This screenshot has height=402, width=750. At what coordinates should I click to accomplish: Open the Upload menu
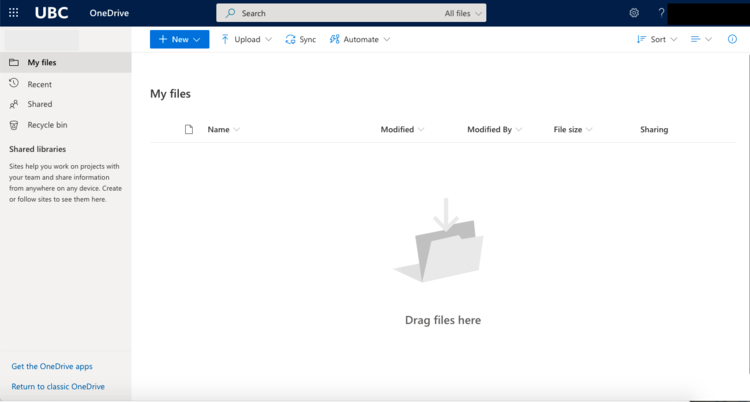click(246, 39)
